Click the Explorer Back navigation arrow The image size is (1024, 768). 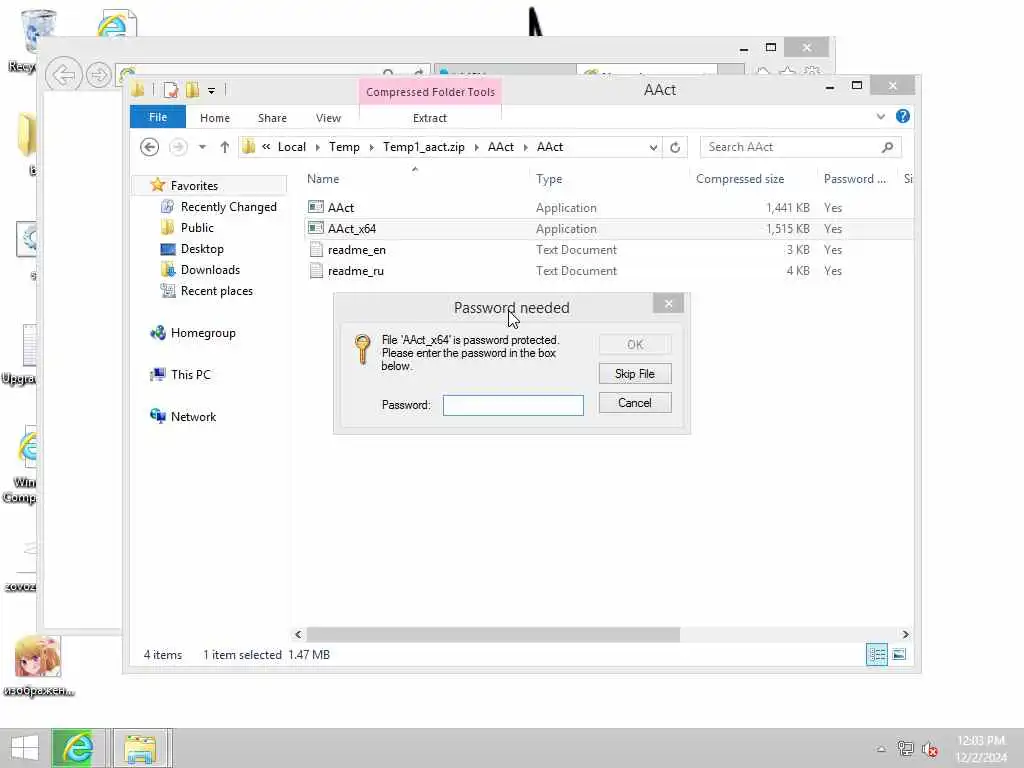[x=150, y=147]
